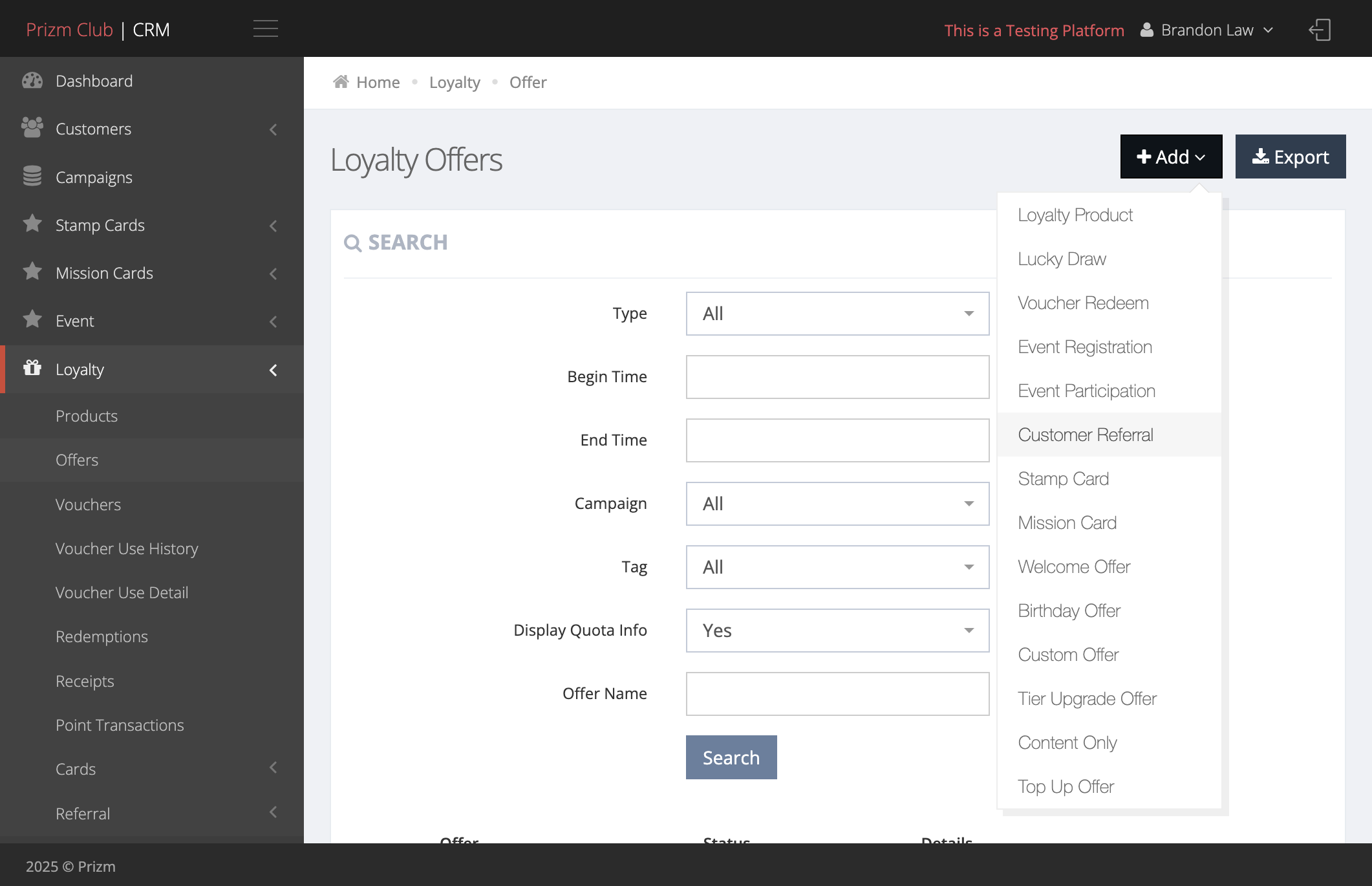Open the Loyalty breadcrumb link
The width and height of the screenshot is (1372, 886).
[x=455, y=82]
